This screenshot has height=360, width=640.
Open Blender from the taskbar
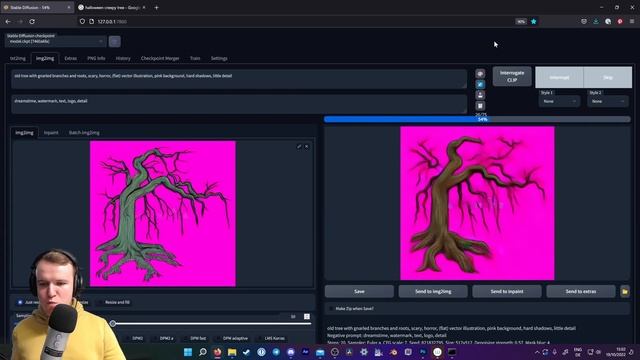[393, 352]
